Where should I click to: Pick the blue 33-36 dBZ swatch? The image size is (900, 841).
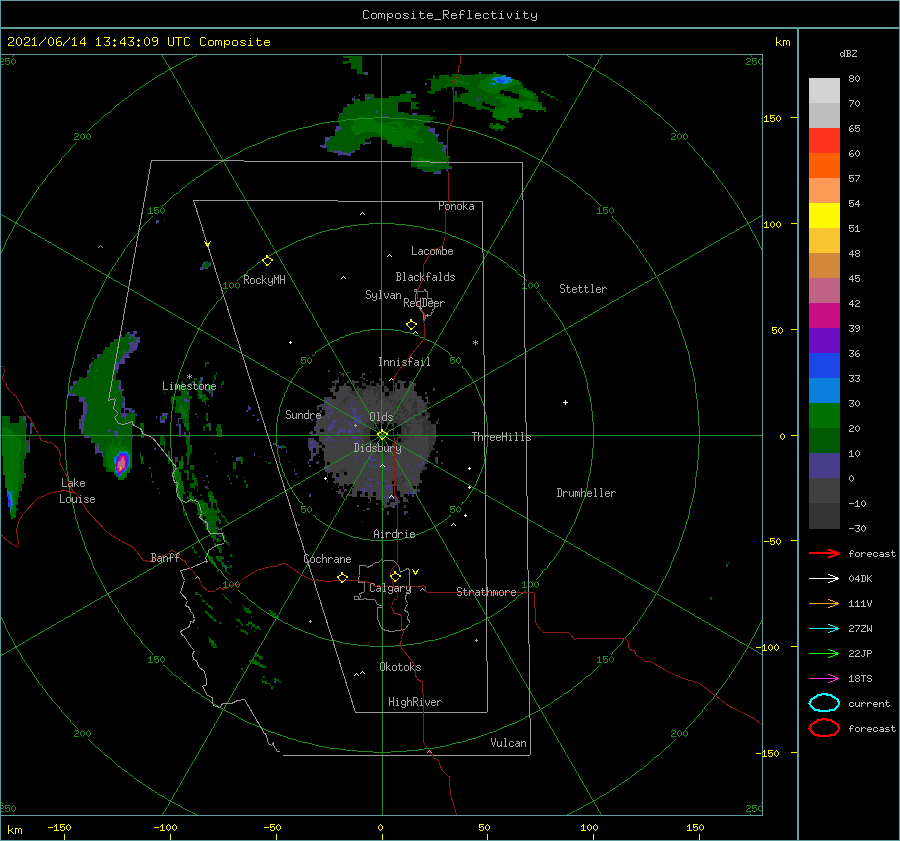[x=824, y=366]
